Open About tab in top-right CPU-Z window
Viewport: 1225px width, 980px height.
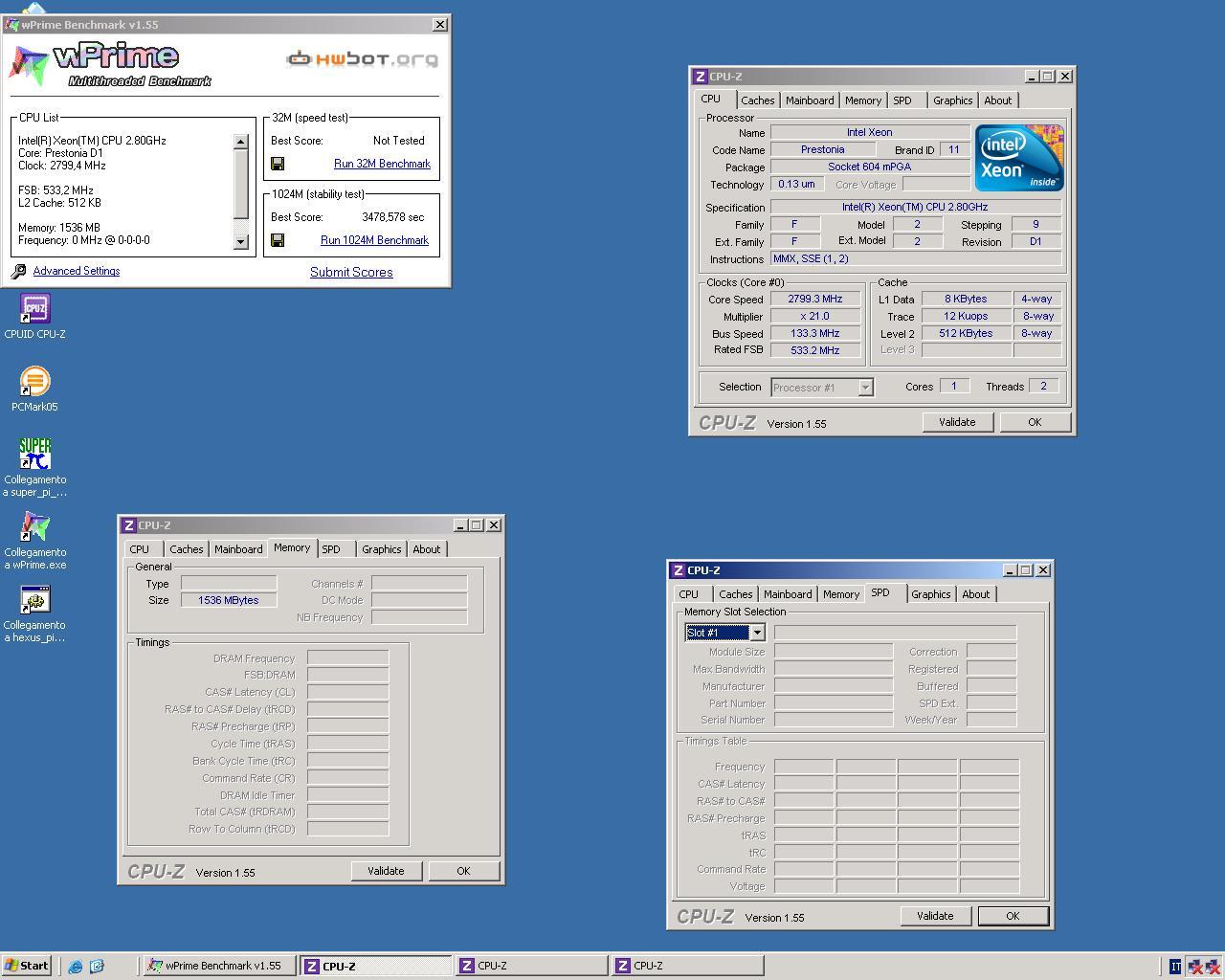998,100
